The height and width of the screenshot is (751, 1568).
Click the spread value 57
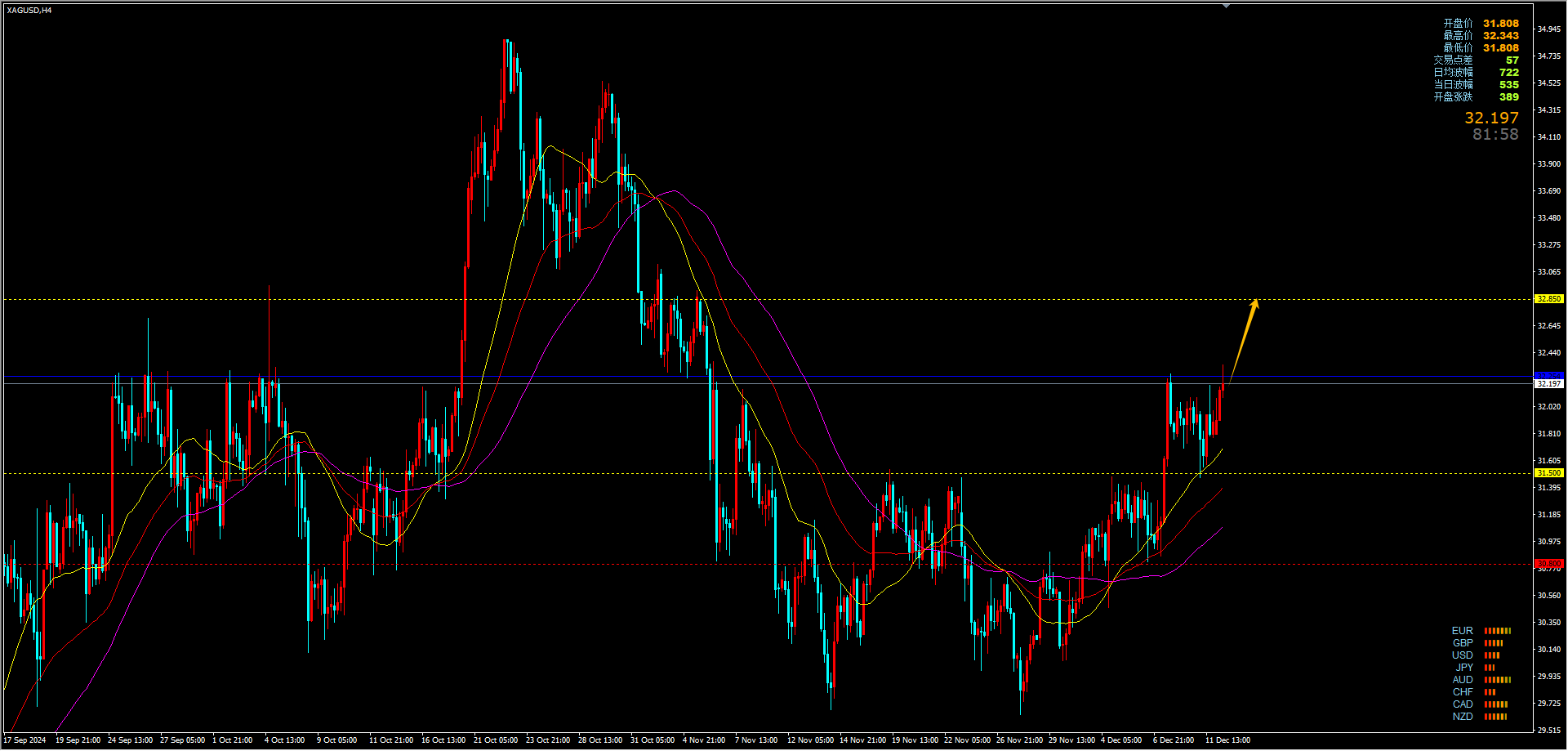[x=1512, y=60]
